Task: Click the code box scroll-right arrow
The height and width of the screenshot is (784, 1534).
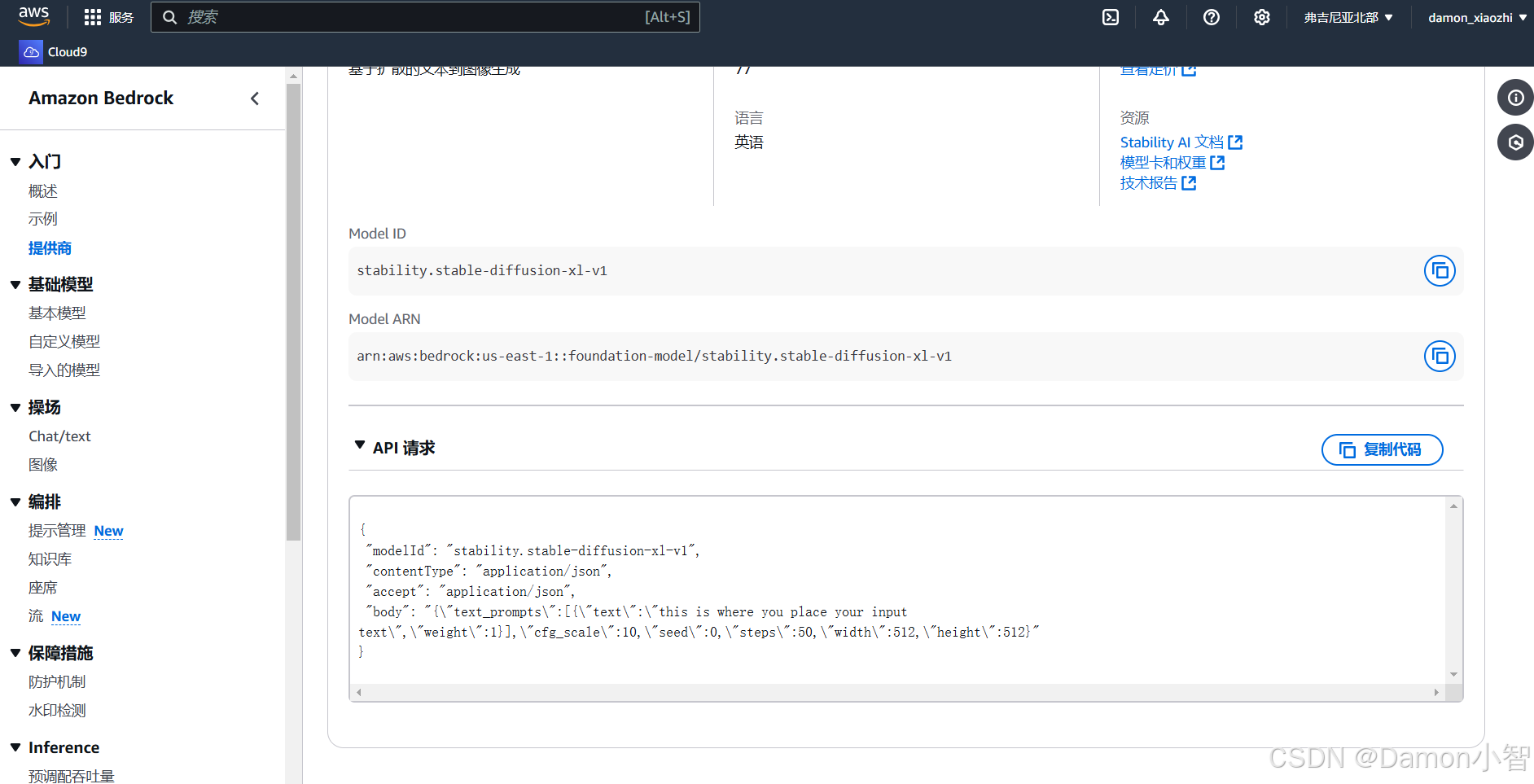Action: pos(1436,693)
